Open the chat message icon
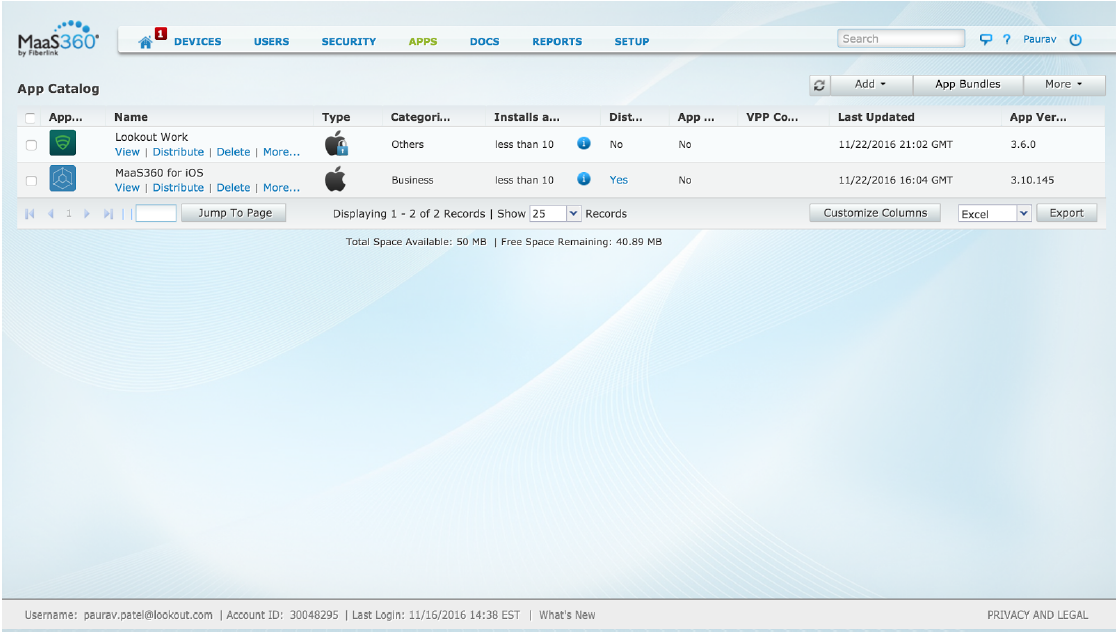1119x634 pixels. point(985,39)
